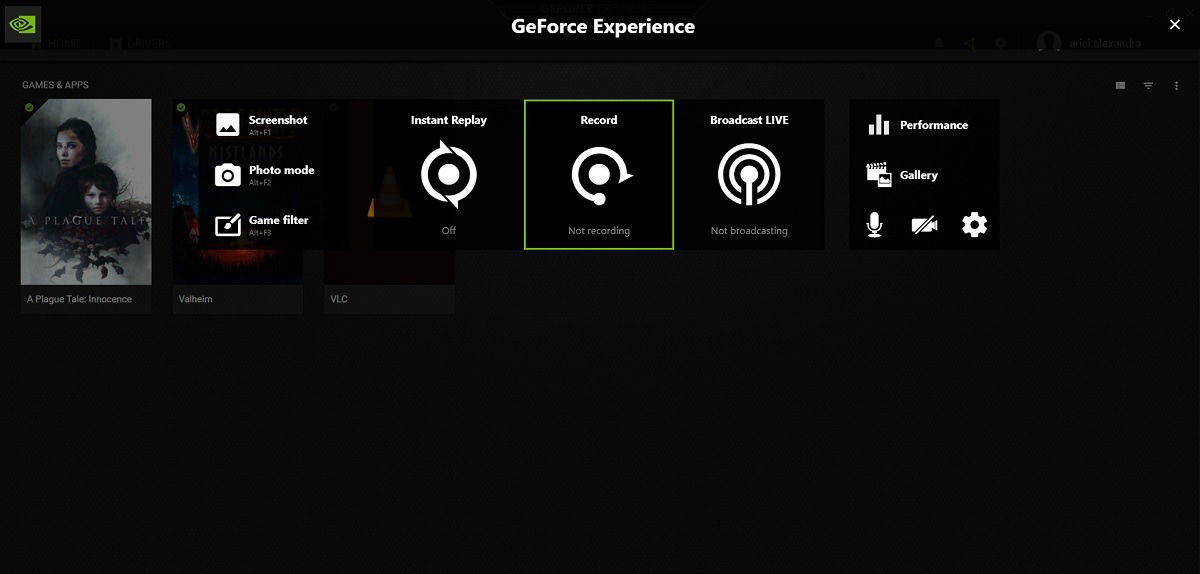Click the Photo mode label
Image resolution: width=1200 pixels, height=574 pixels.
click(x=281, y=170)
